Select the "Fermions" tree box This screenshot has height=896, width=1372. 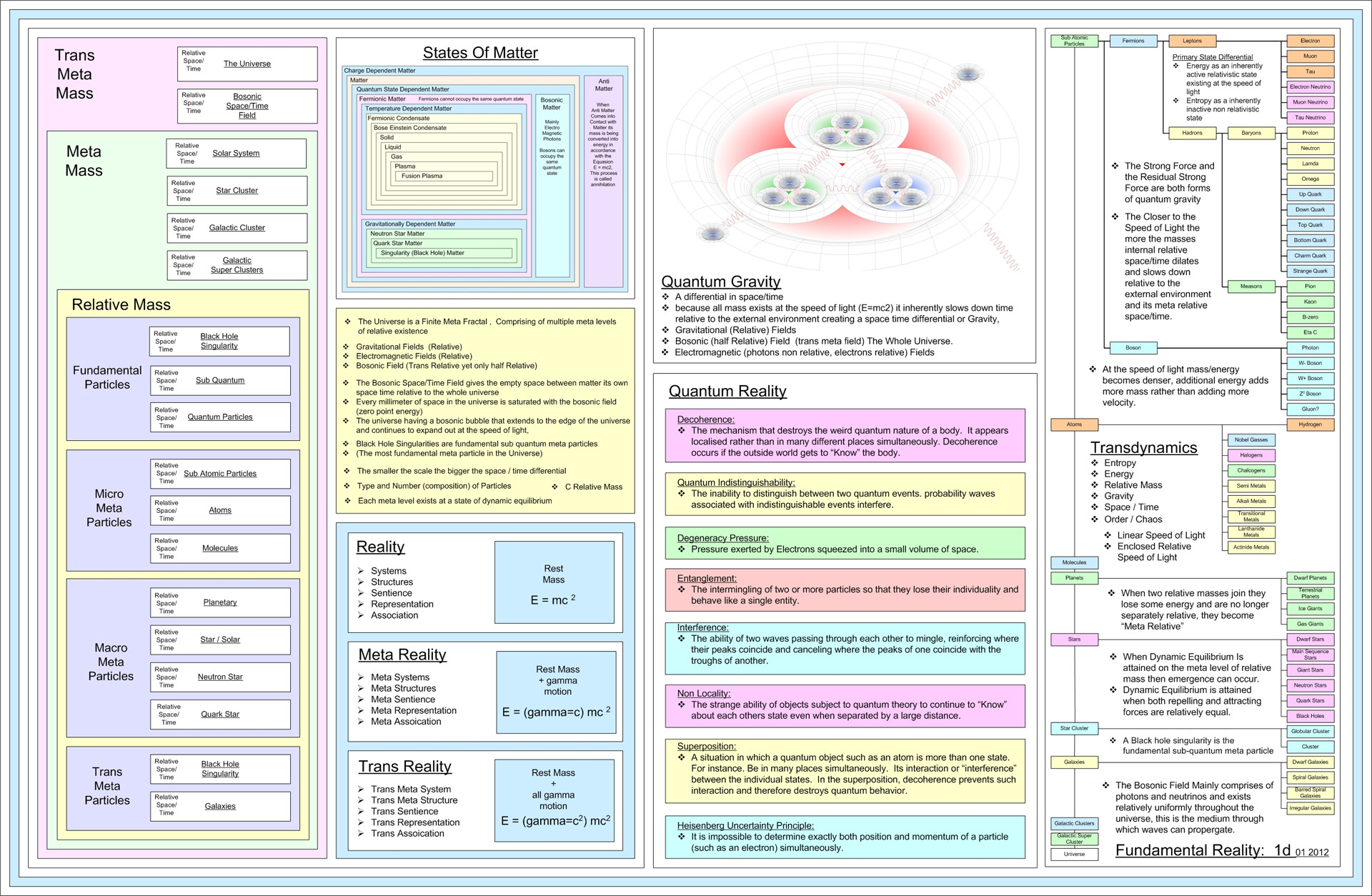coord(1133,41)
